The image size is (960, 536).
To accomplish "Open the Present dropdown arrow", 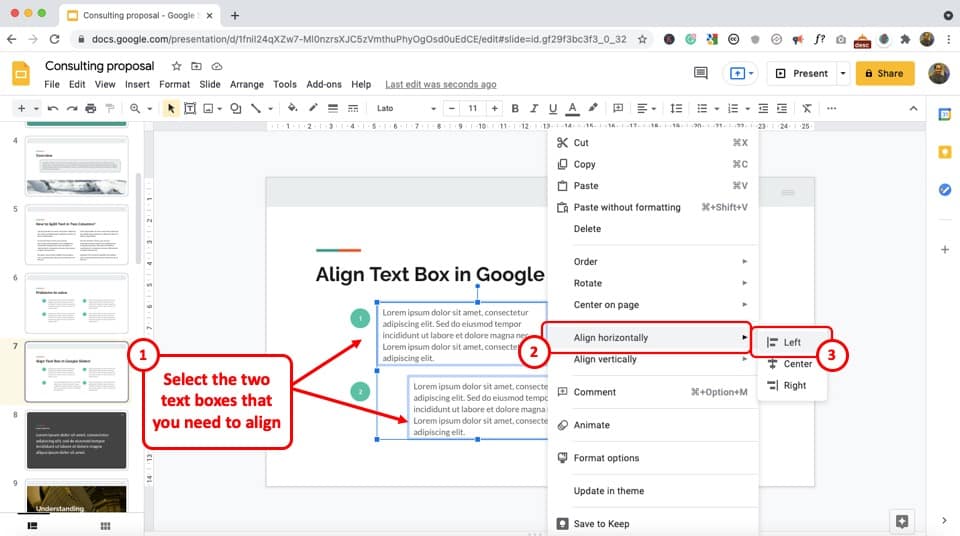I will [843, 74].
